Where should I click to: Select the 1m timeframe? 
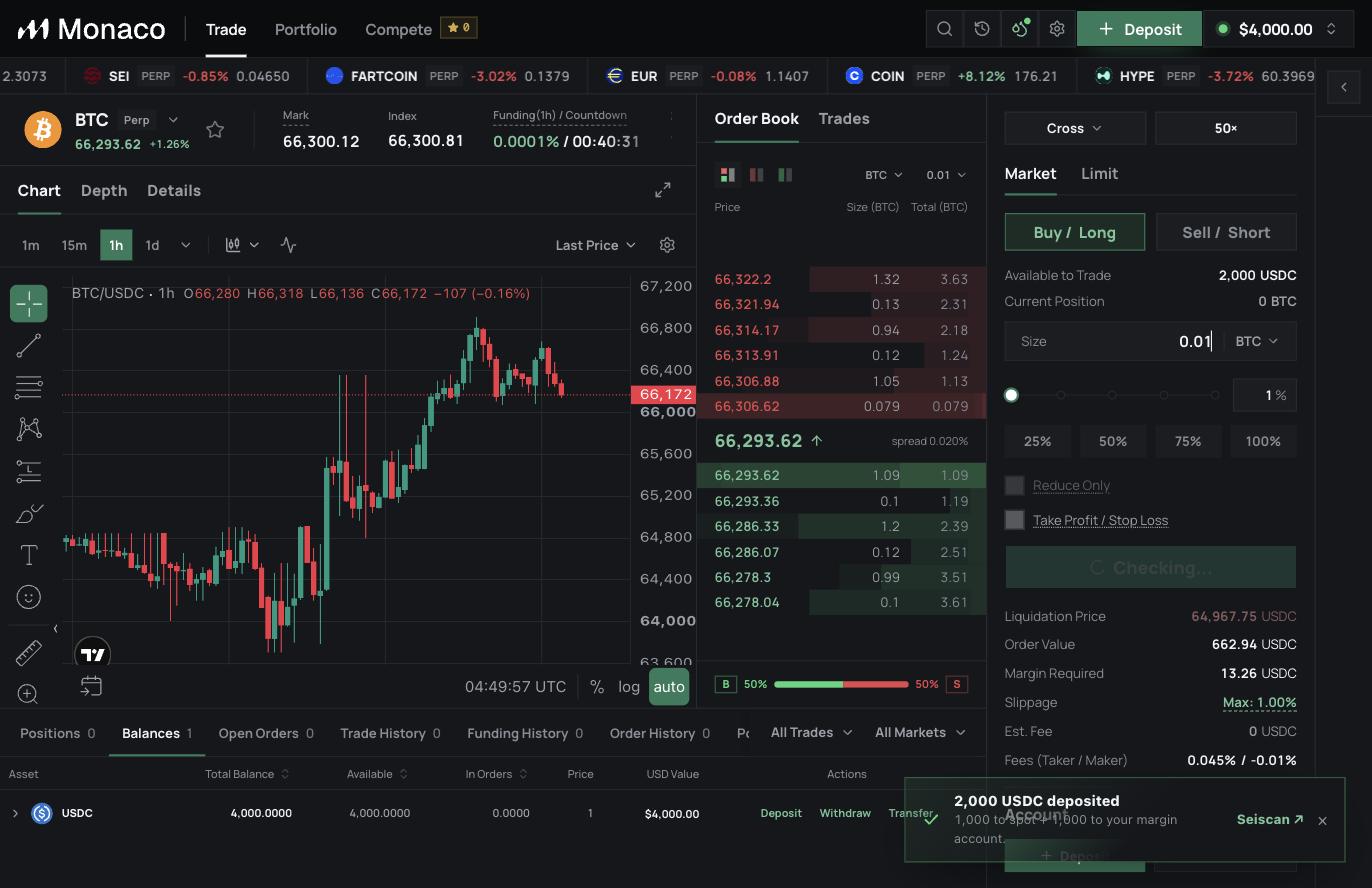tap(31, 245)
